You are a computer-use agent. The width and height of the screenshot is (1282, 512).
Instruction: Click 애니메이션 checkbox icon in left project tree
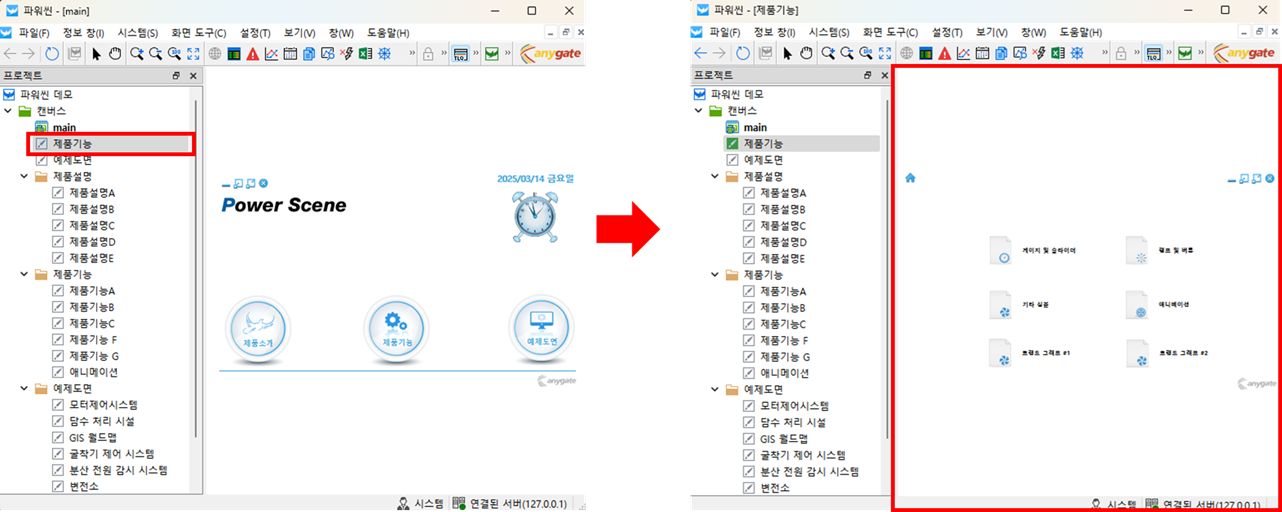pyautogui.click(x=58, y=373)
